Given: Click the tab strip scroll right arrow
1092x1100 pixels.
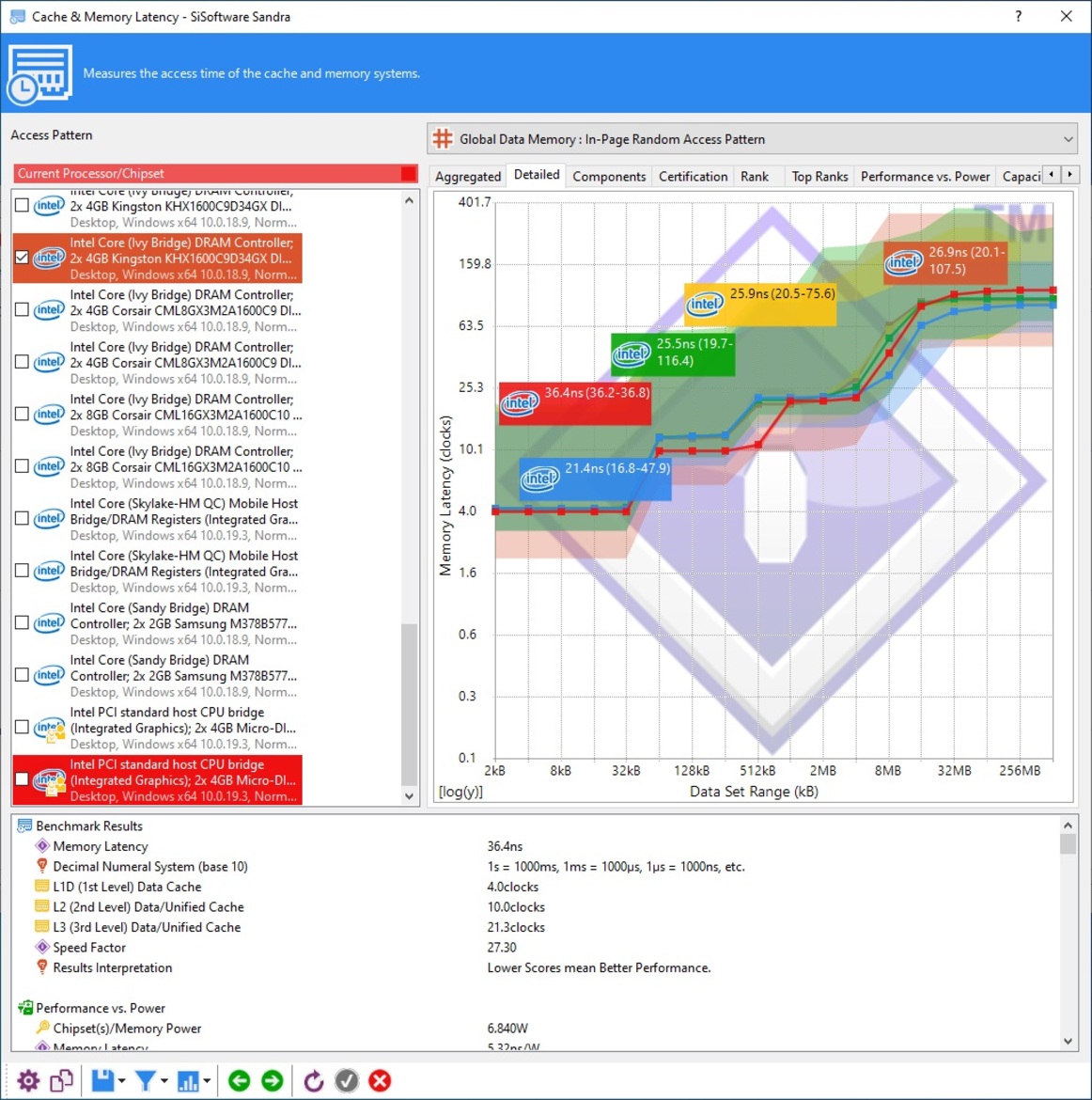Looking at the screenshot, I should pos(1069,174).
